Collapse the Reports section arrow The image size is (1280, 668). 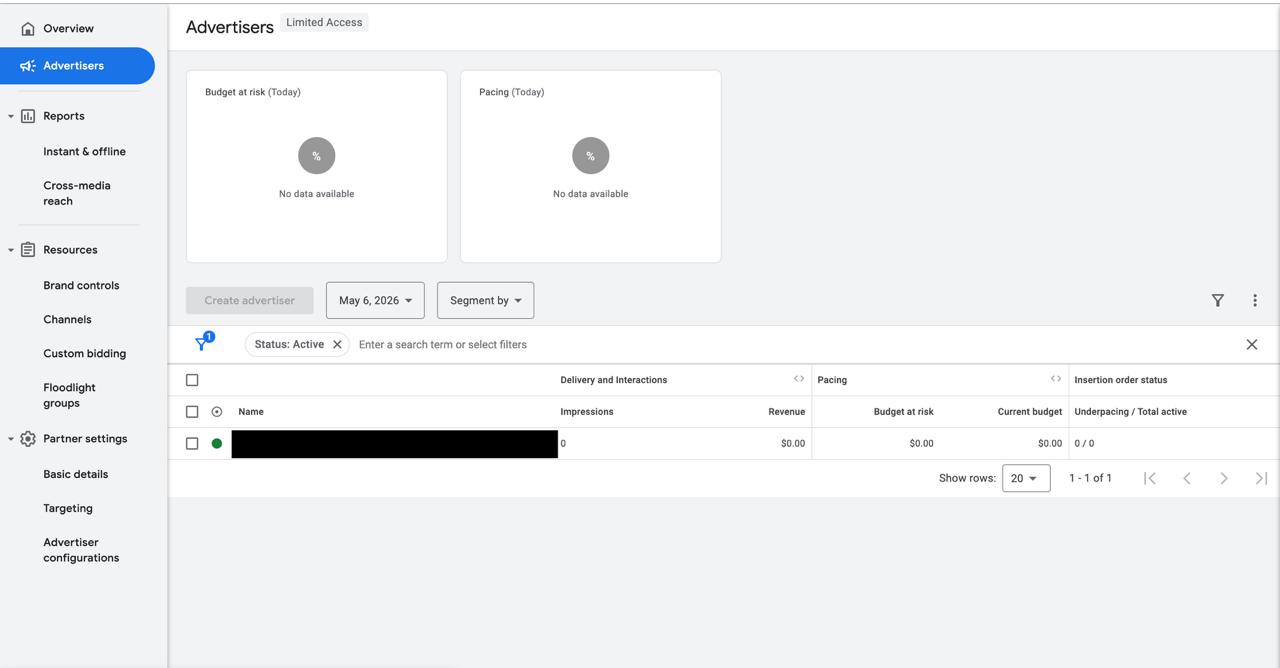(x=11, y=116)
